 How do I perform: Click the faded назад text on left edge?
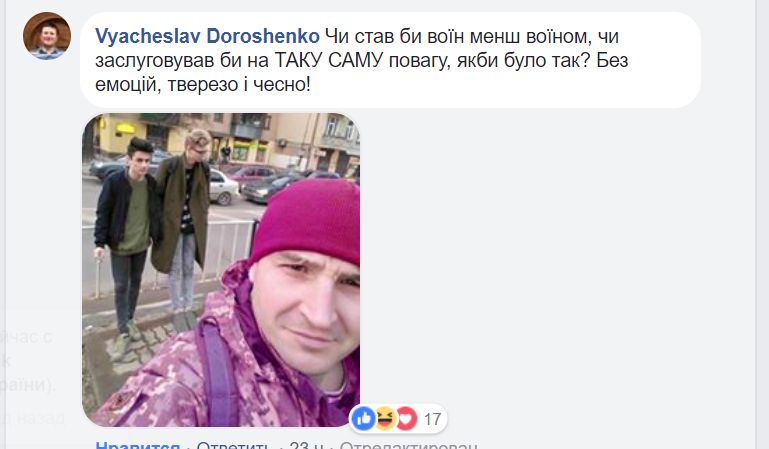39,418
